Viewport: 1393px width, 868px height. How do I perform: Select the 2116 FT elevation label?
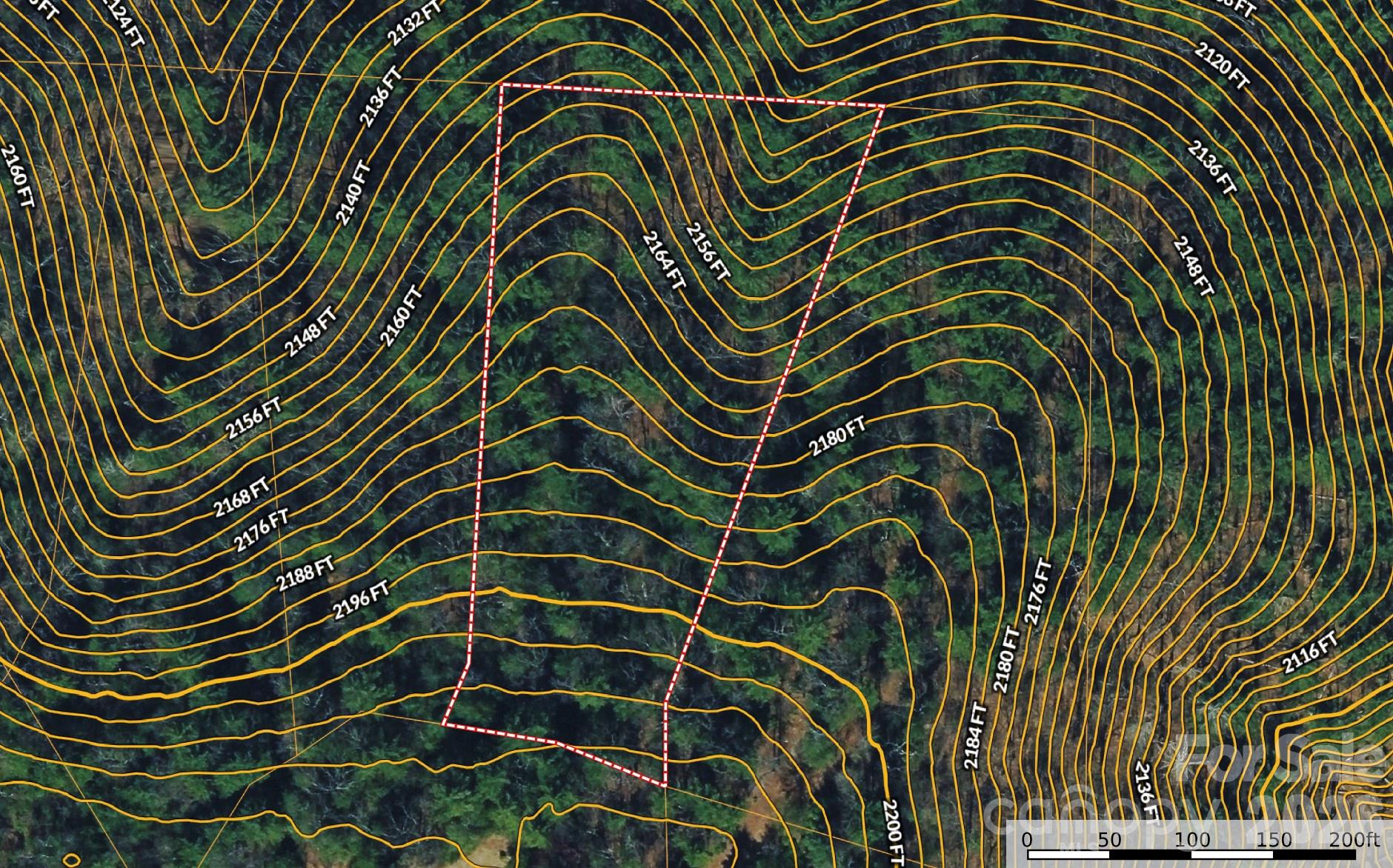pyautogui.click(x=1310, y=652)
